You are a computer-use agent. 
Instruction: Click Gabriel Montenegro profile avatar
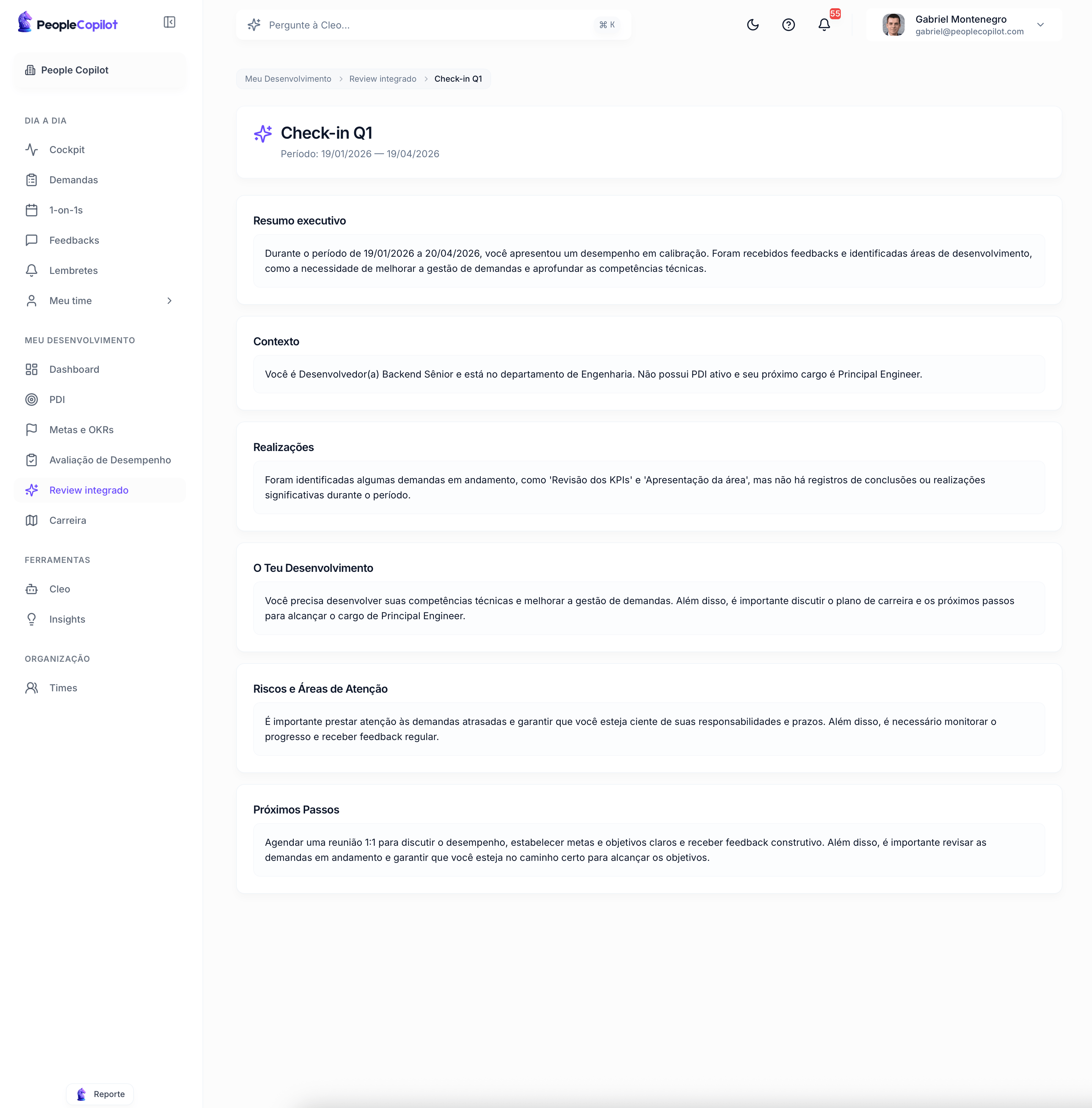pos(894,25)
